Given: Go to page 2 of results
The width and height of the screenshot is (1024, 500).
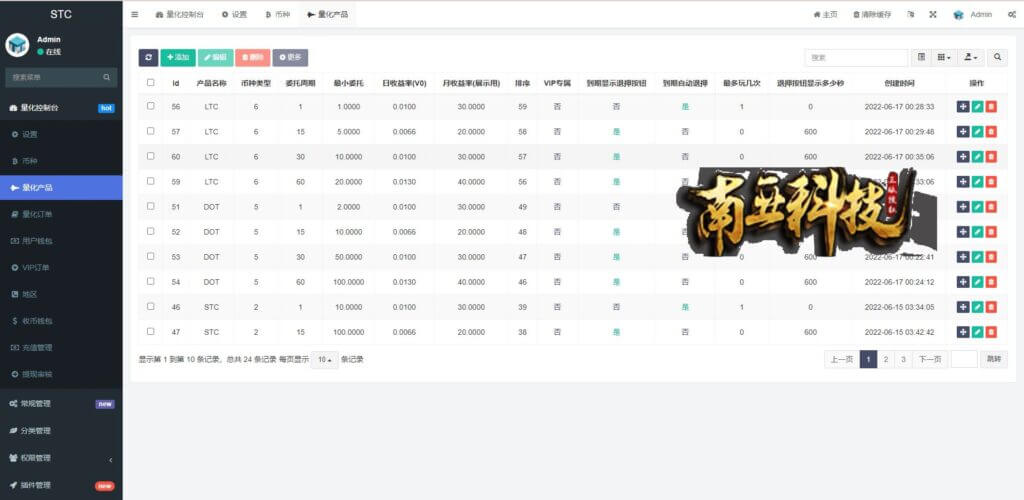Looking at the screenshot, I should coord(886,359).
